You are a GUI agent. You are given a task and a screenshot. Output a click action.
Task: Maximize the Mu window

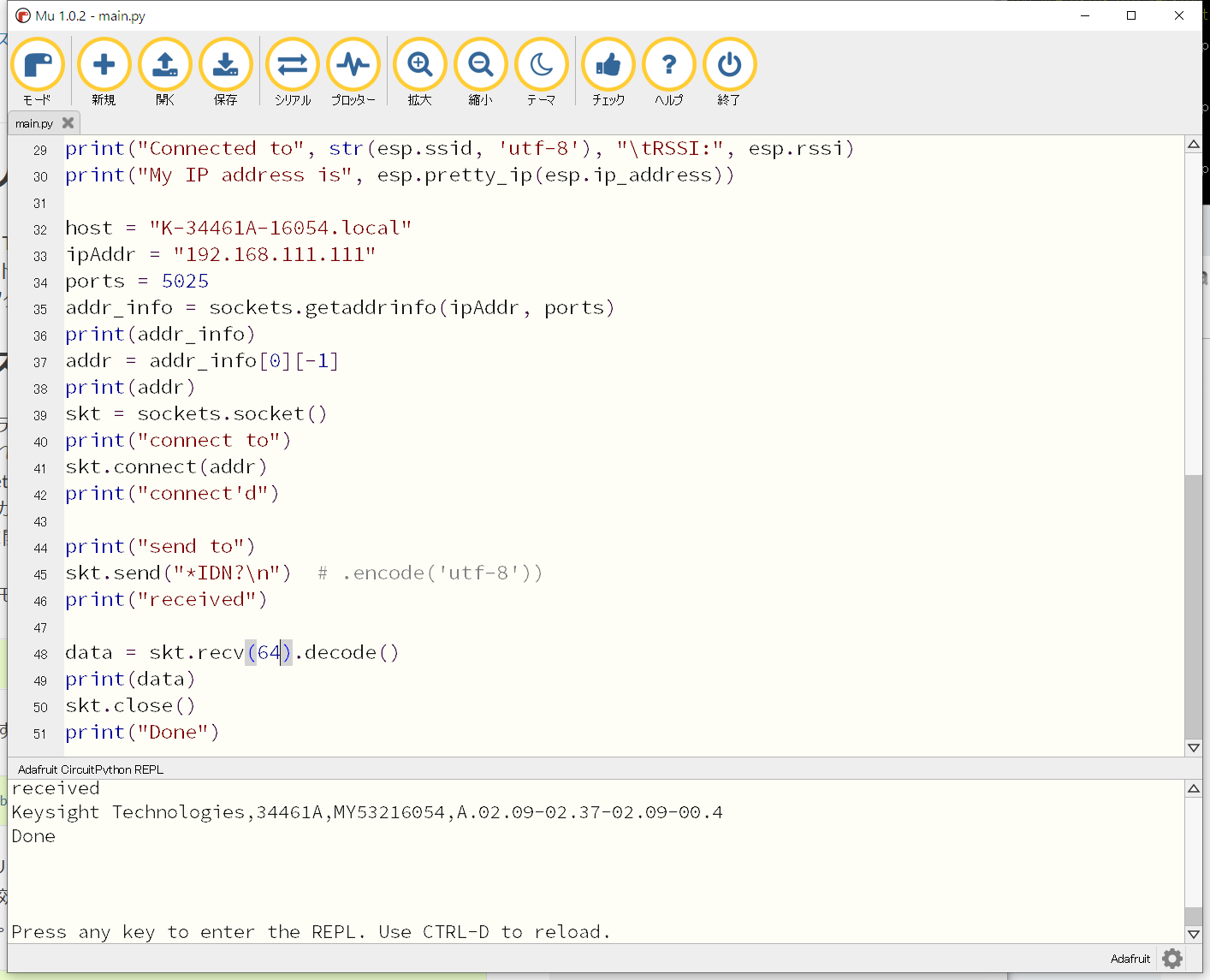point(1131,15)
